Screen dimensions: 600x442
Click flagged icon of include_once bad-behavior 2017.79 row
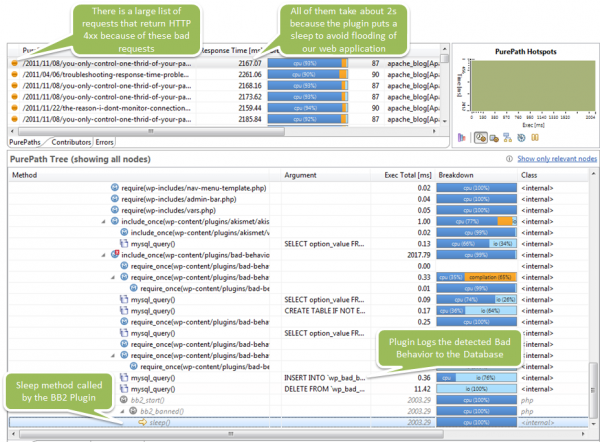(115, 254)
